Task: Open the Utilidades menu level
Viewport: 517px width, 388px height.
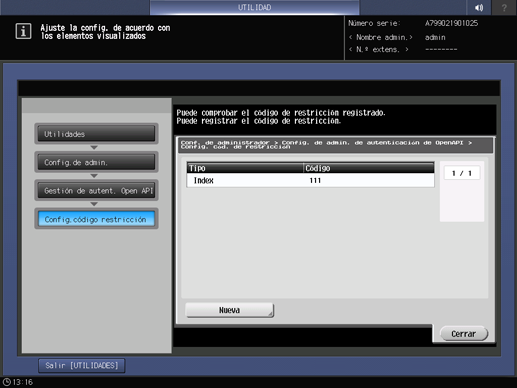Action: pyautogui.click(x=96, y=134)
